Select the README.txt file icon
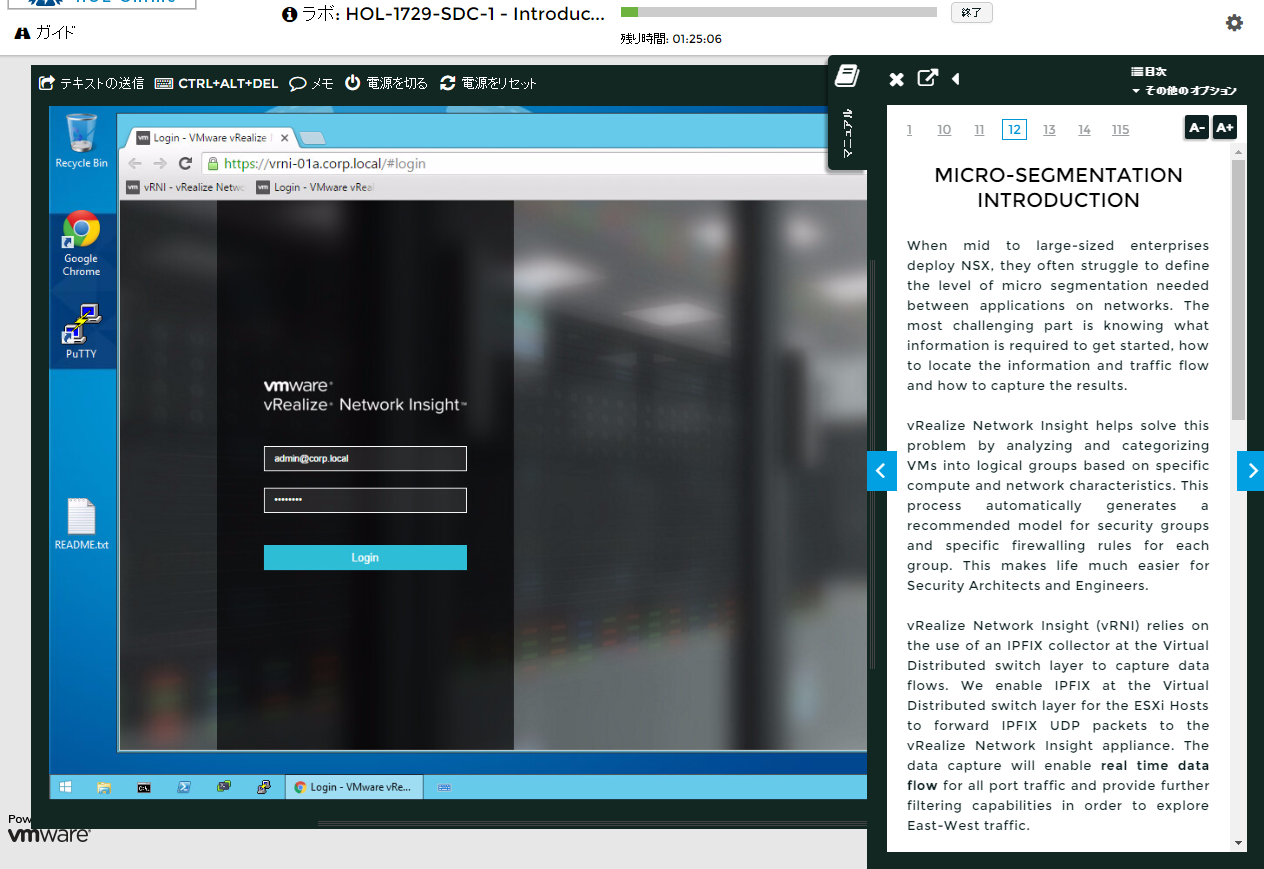This screenshot has width=1264, height=869. point(81,524)
